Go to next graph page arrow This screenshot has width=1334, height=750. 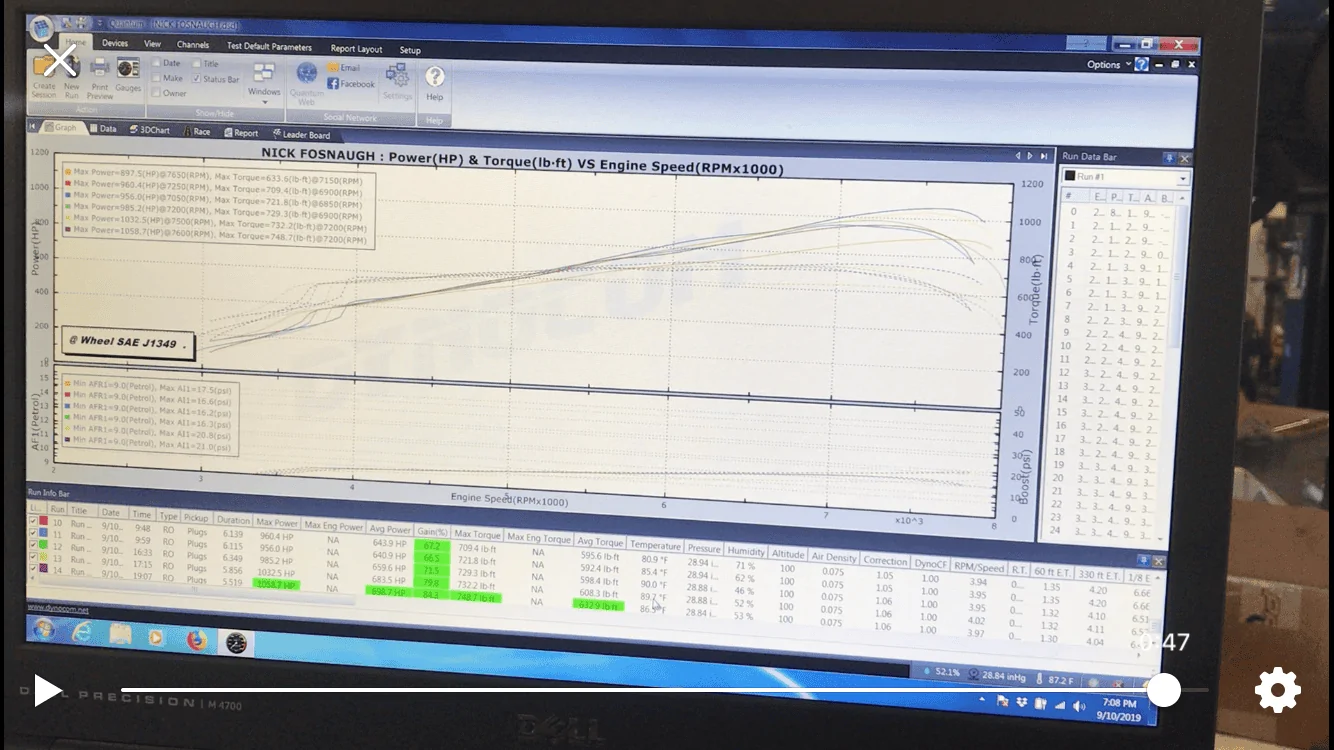click(x=1030, y=155)
